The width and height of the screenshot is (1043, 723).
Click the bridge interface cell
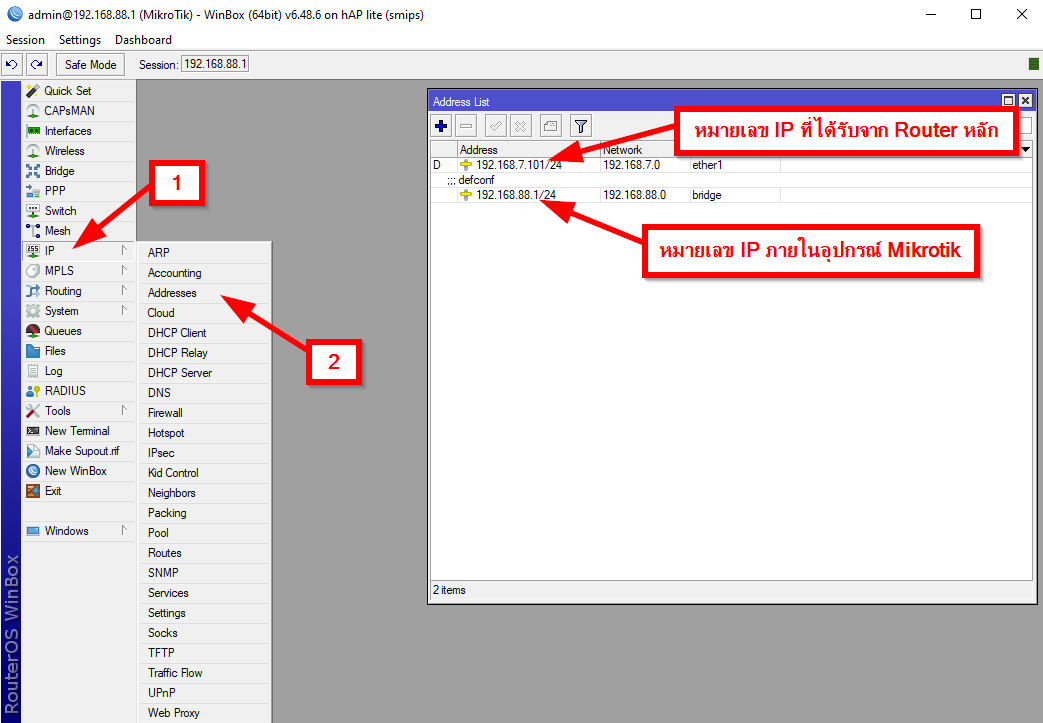coord(735,195)
